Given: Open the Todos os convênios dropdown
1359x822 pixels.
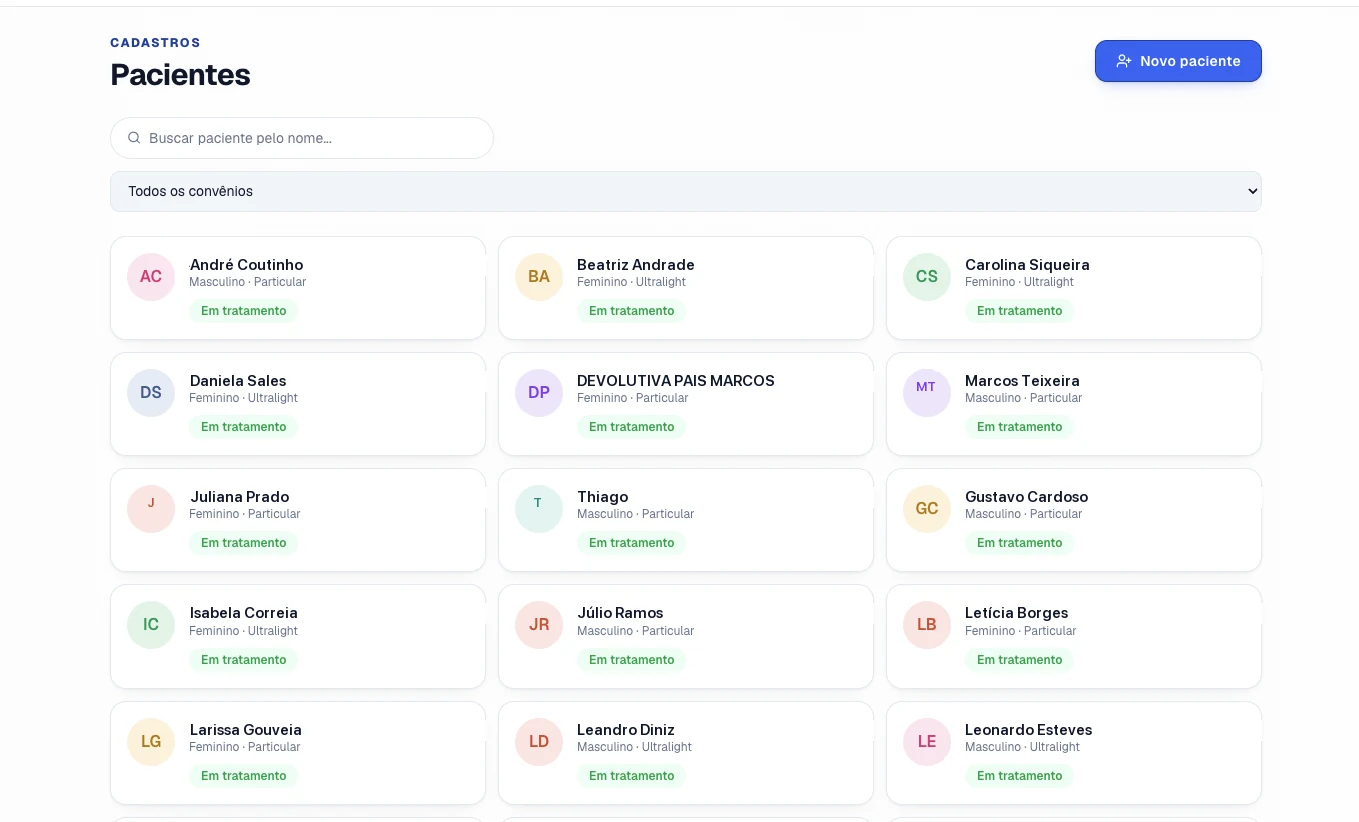Looking at the screenshot, I should tap(686, 191).
